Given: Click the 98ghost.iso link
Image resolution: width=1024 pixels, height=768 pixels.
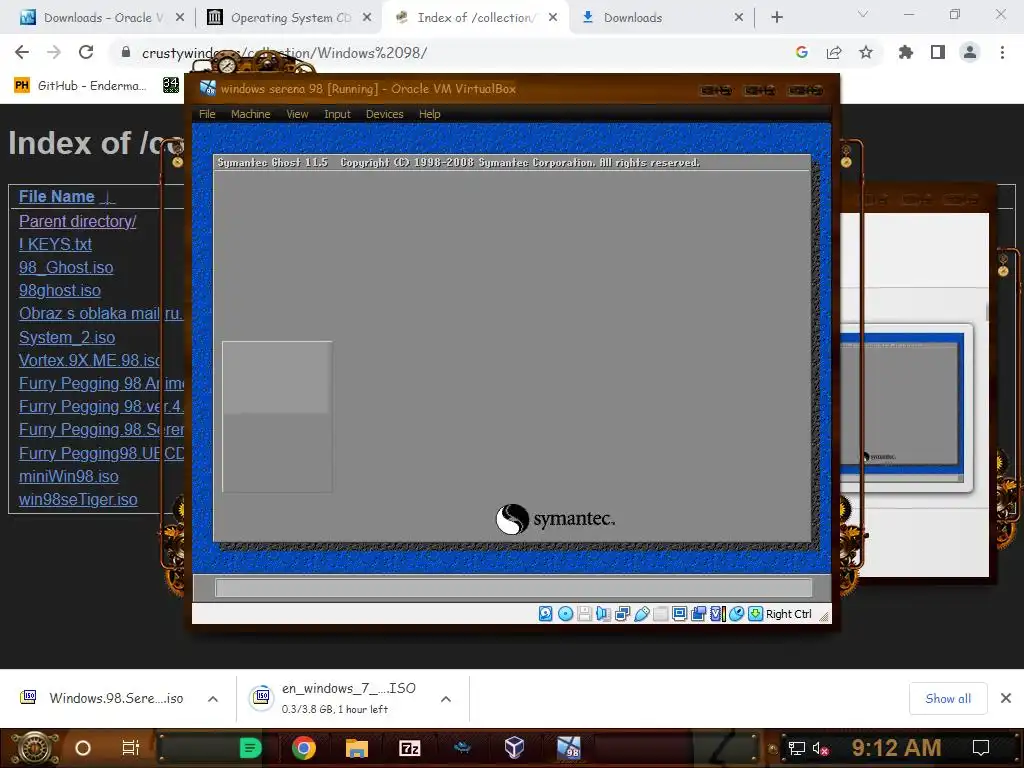Looking at the screenshot, I should [x=59, y=291].
